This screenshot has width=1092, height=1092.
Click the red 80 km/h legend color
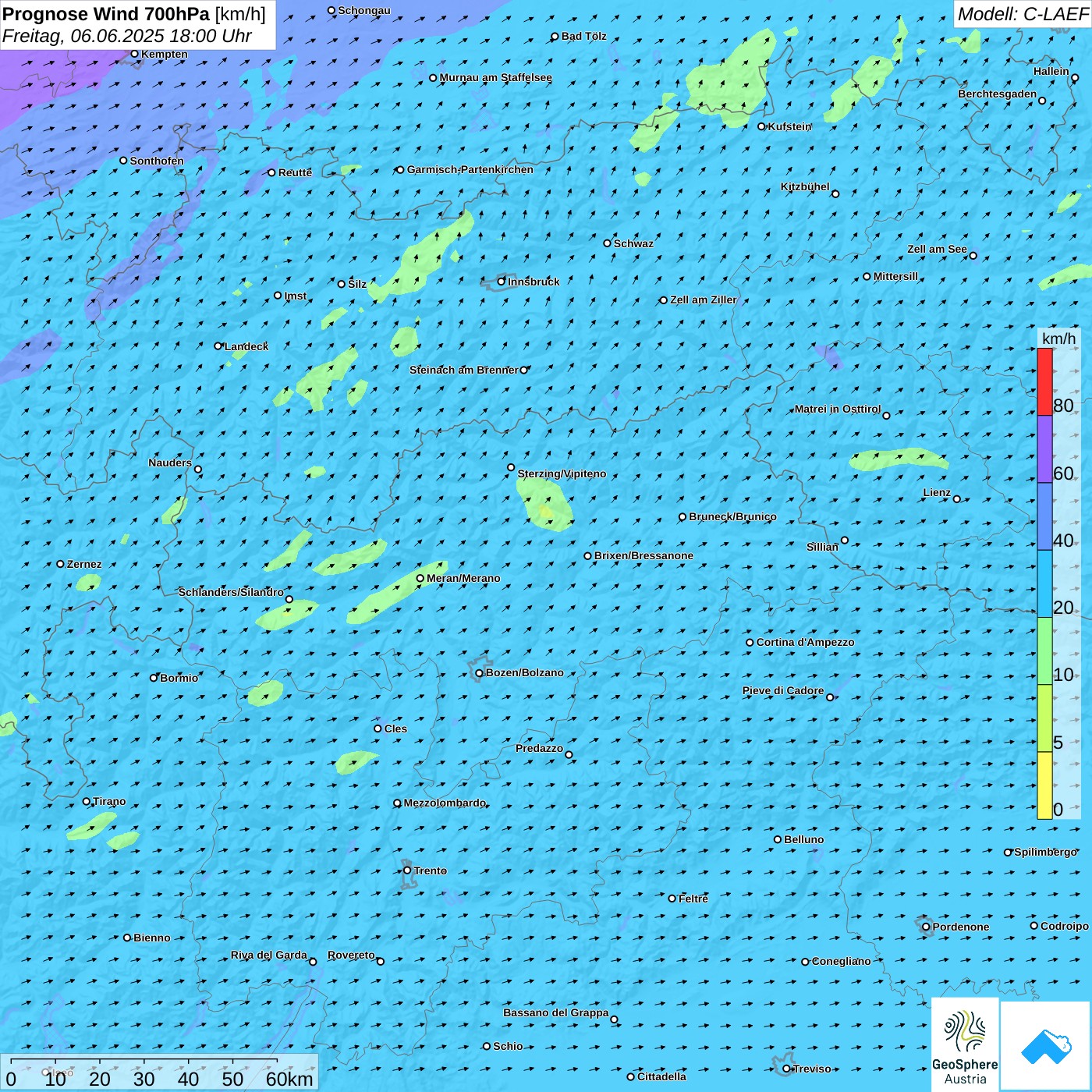coord(1044,381)
